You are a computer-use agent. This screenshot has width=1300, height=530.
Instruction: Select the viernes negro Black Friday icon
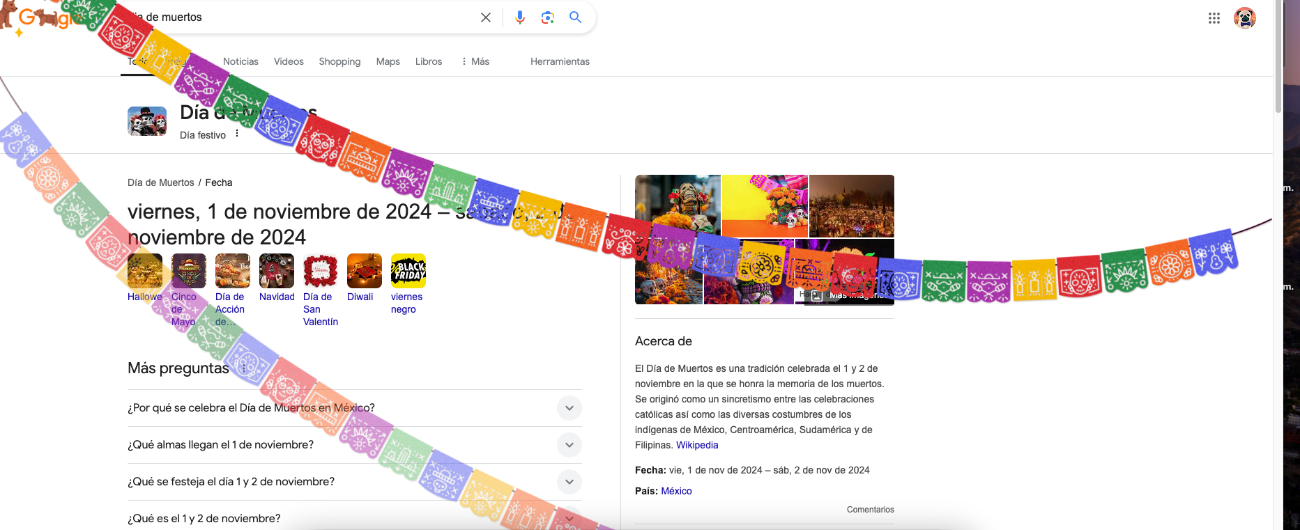(408, 271)
